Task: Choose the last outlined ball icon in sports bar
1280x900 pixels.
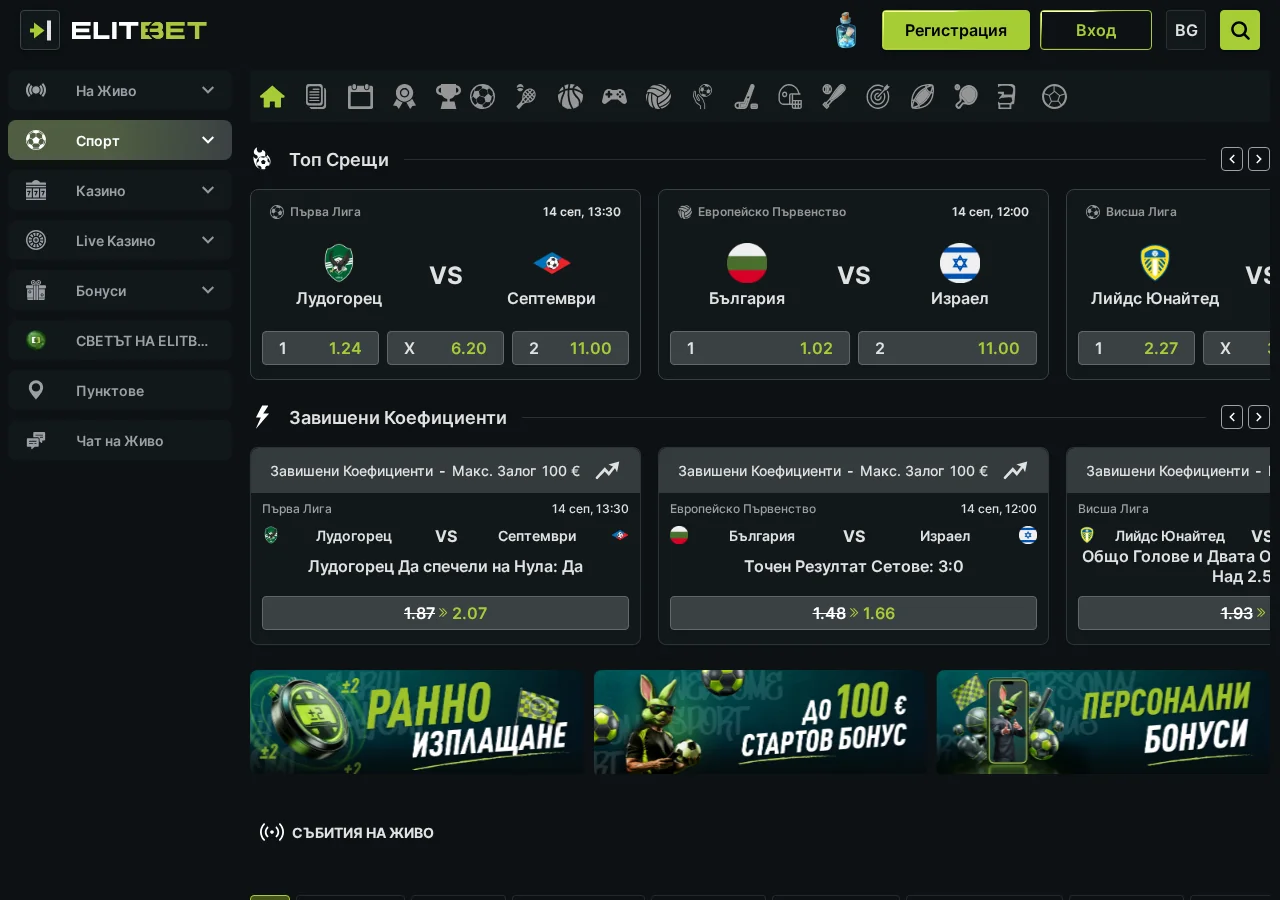Action: [1054, 97]
